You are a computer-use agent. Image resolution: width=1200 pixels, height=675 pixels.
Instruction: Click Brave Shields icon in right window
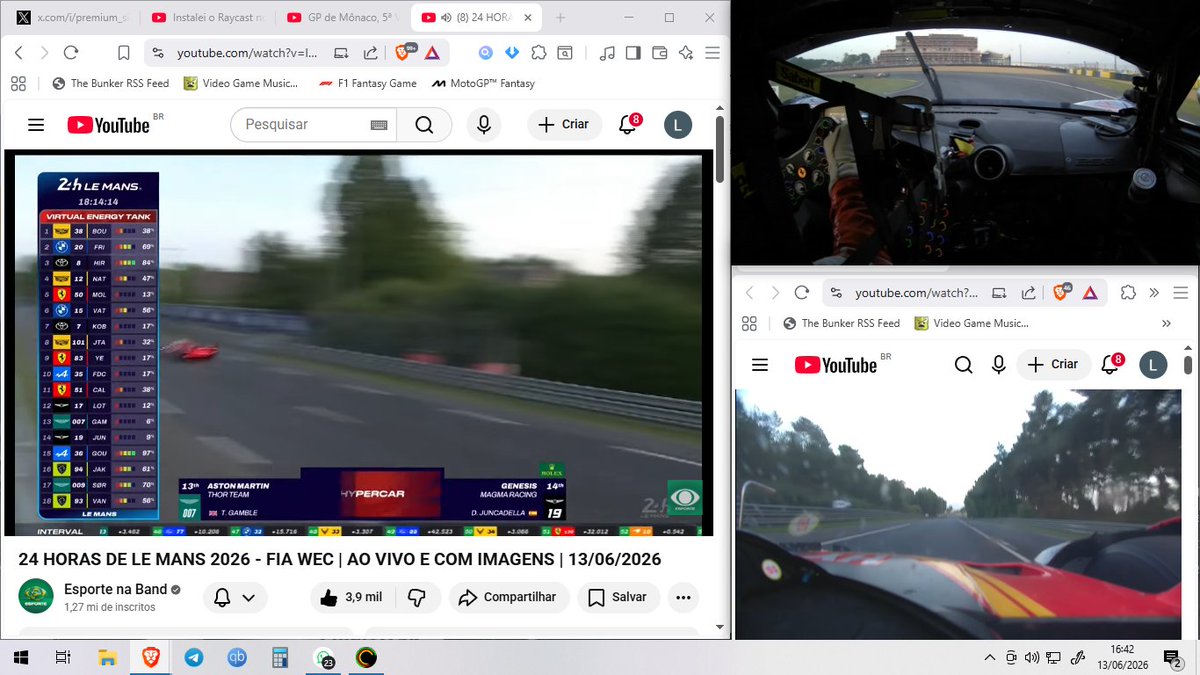[x=1061, y=293]
